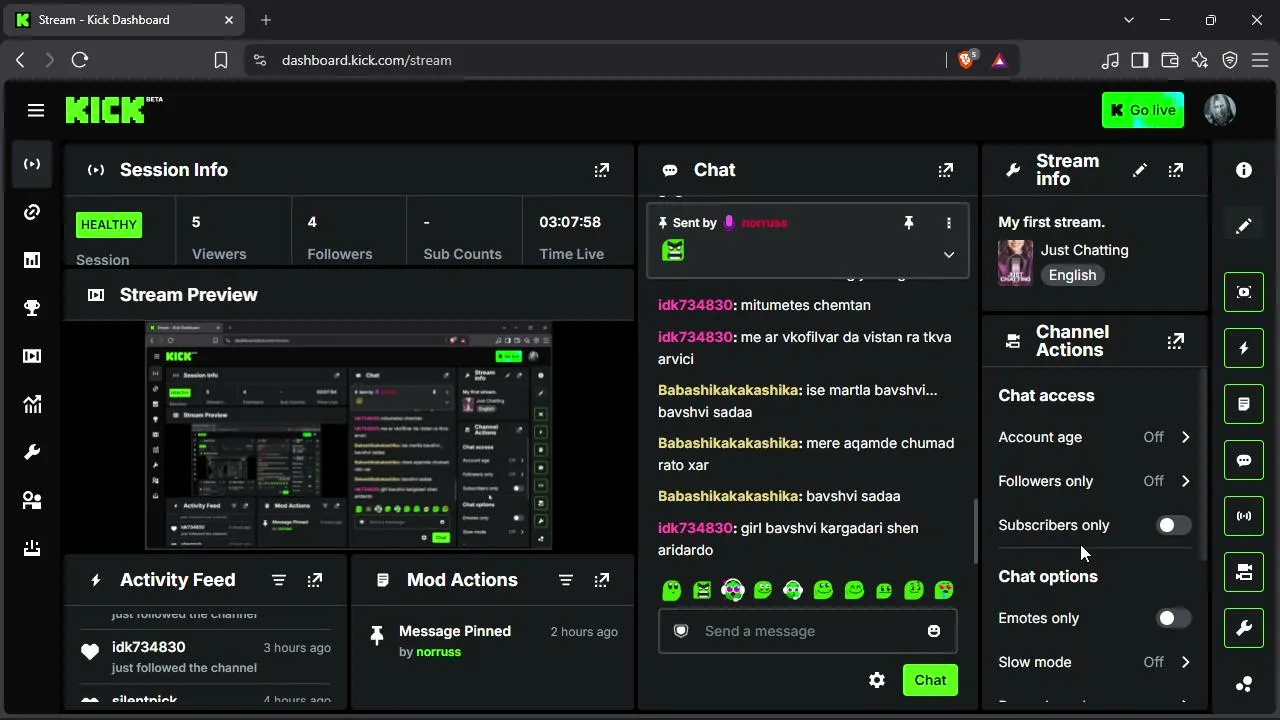Toggle the Emotes only switch
The width and height of the screenshot is (1280, 720).
tap(1174, 618)
